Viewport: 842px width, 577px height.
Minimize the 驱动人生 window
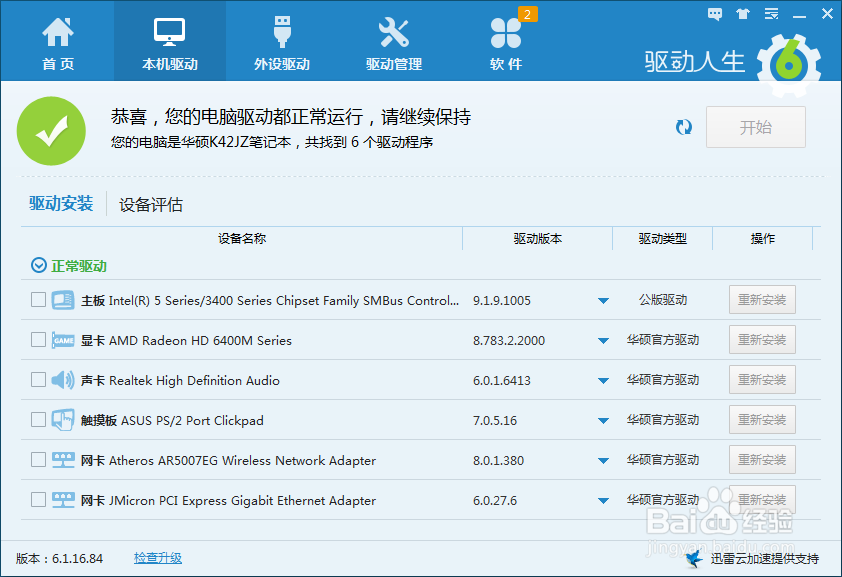click(800, 14)
